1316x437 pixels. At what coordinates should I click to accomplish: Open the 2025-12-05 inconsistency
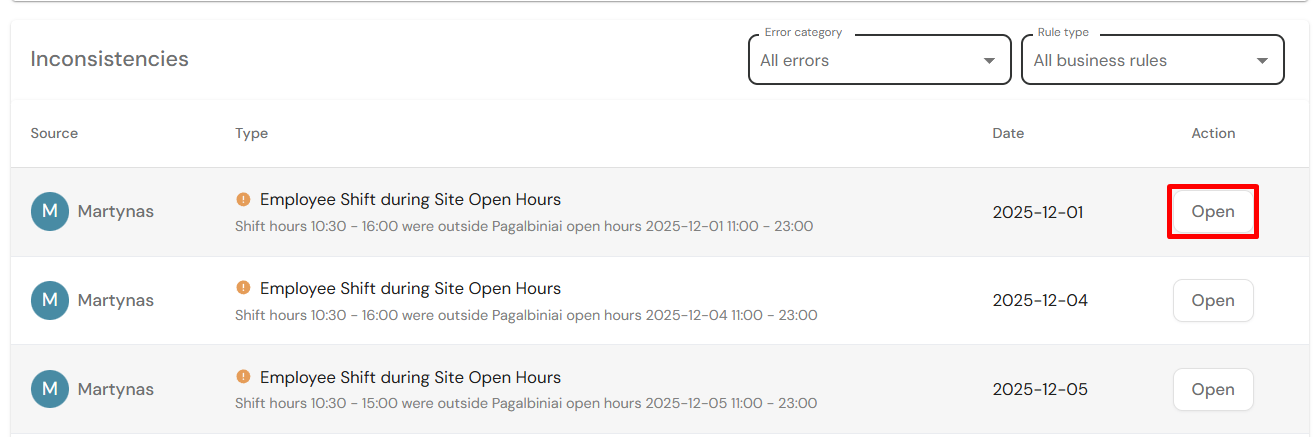tap(1213, 389)
